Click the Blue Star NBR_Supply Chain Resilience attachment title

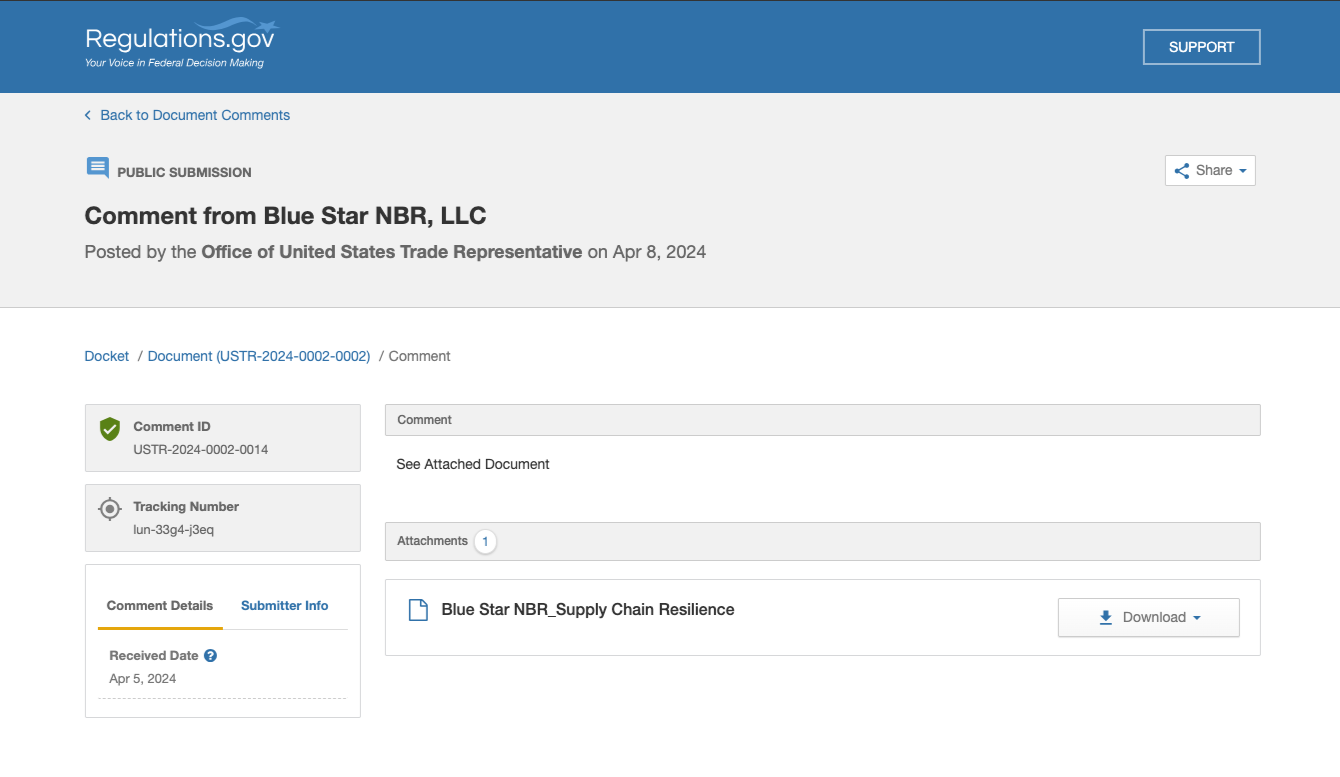pyautogui.click(x=588, y=609)
